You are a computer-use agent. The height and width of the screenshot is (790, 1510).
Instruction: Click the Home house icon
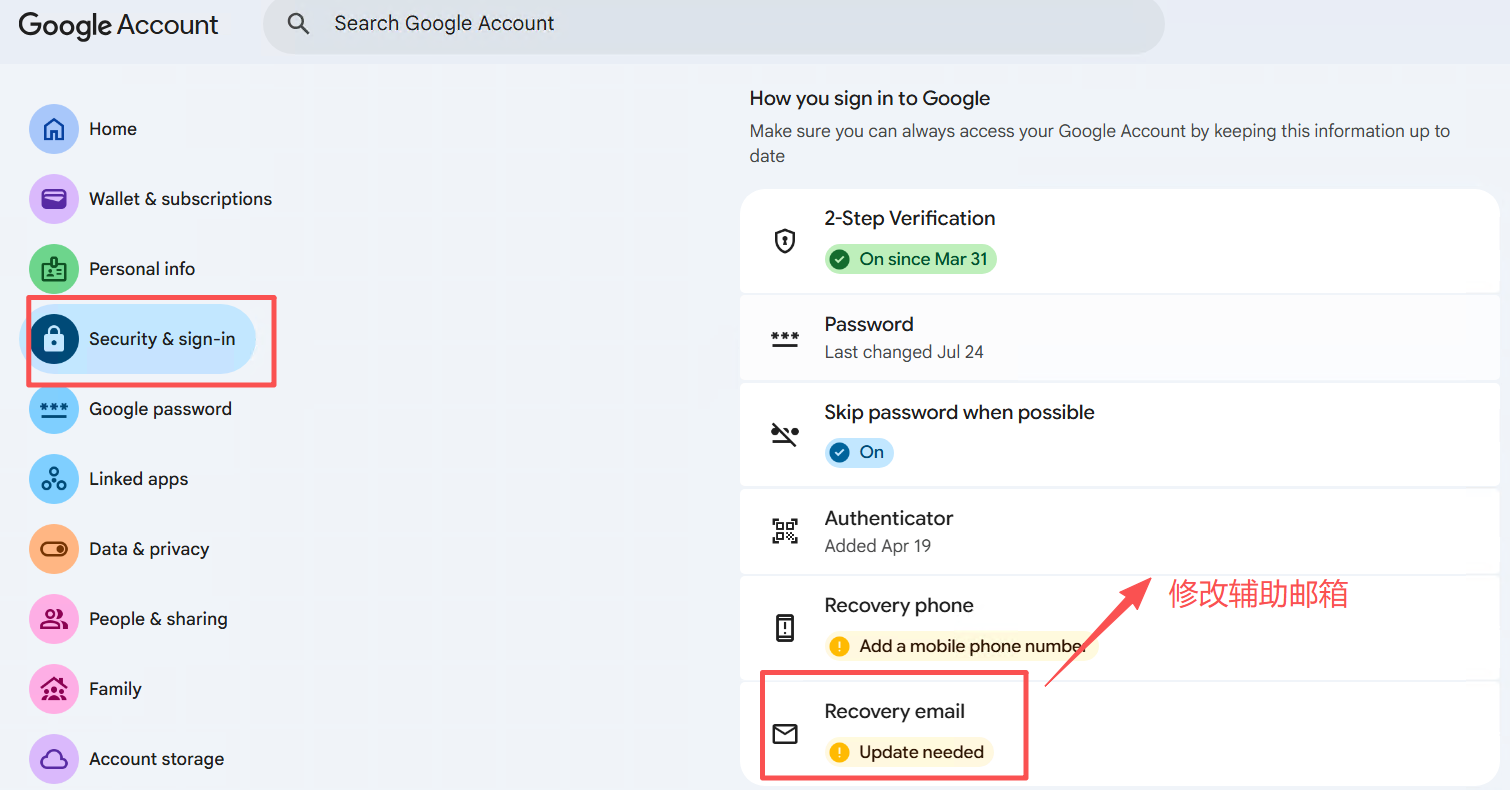tap(54, 129)
